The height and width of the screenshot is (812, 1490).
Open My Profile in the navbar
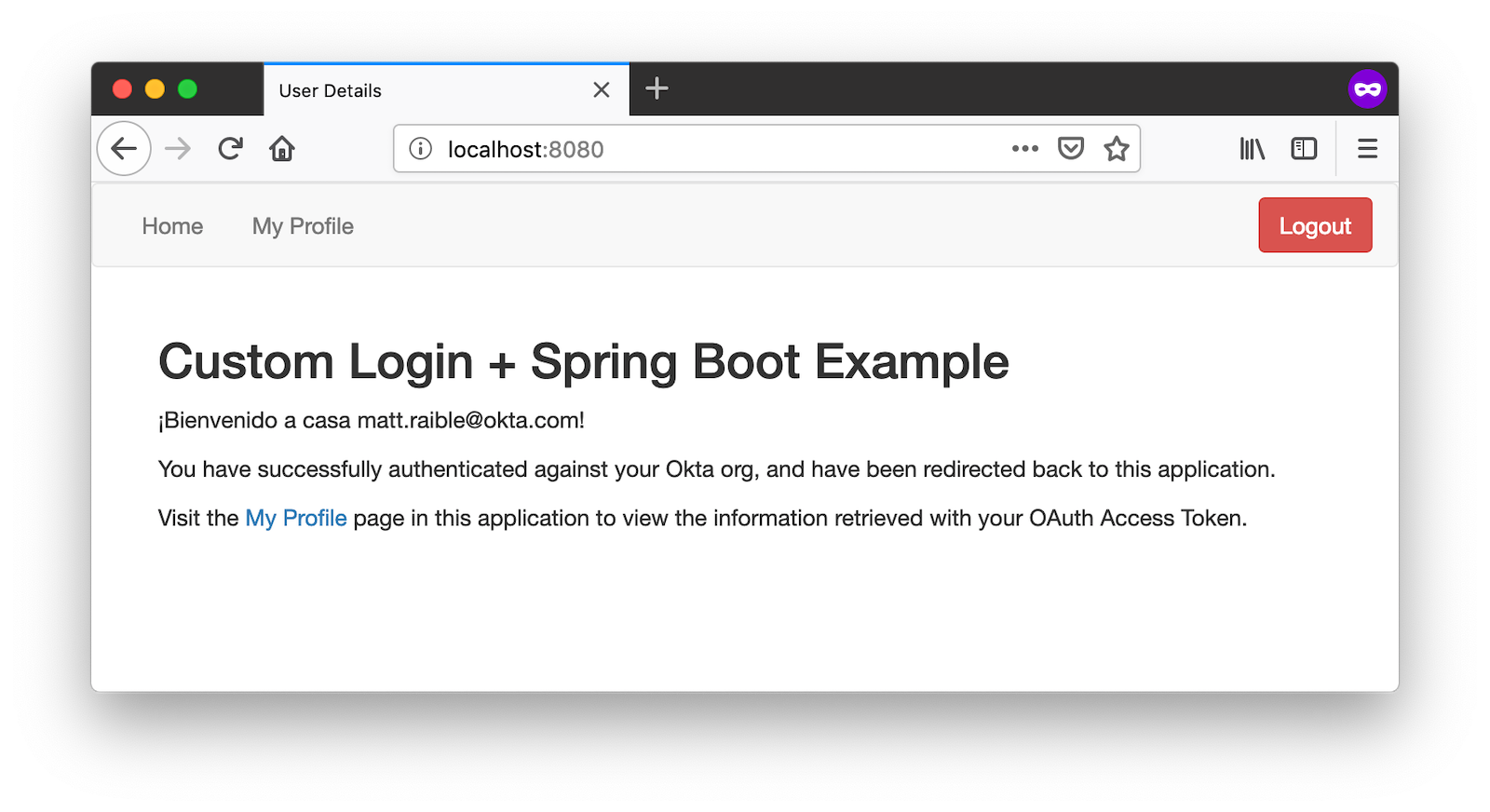coord(303,226)
